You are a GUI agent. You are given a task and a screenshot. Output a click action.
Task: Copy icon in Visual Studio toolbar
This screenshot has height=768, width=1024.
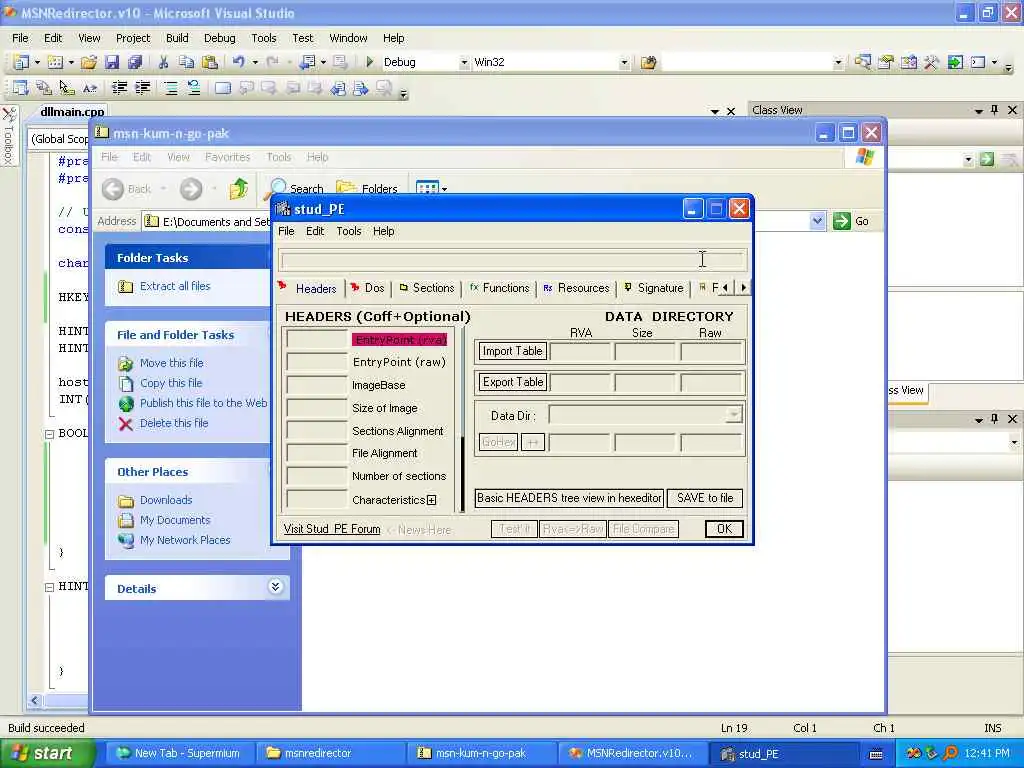point(187,62)
